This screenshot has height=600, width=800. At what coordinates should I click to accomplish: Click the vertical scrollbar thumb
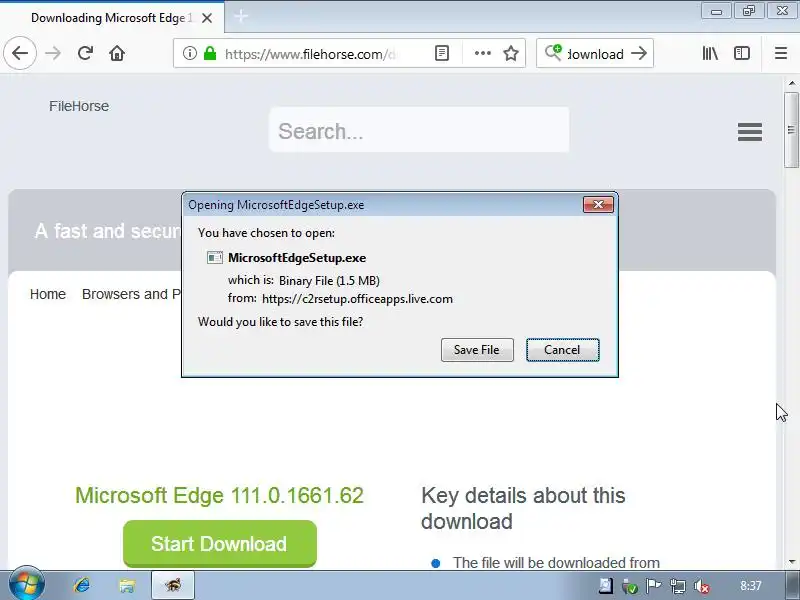[x=791, y=130]
